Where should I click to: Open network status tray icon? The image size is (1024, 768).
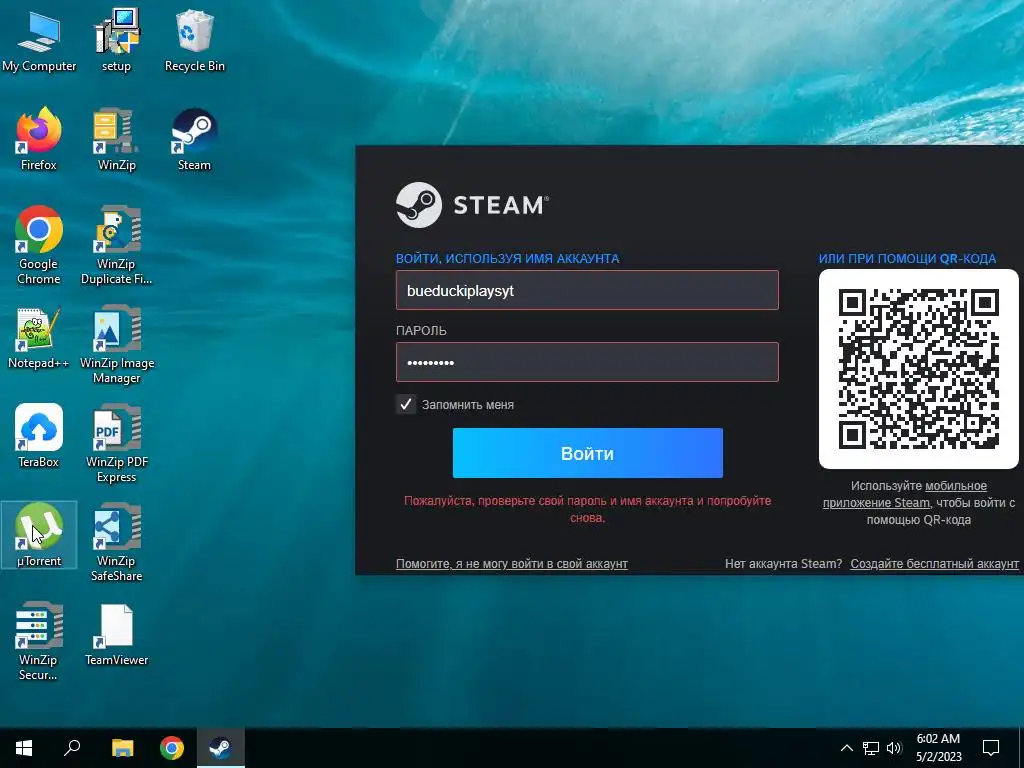(x=871, y=748)
